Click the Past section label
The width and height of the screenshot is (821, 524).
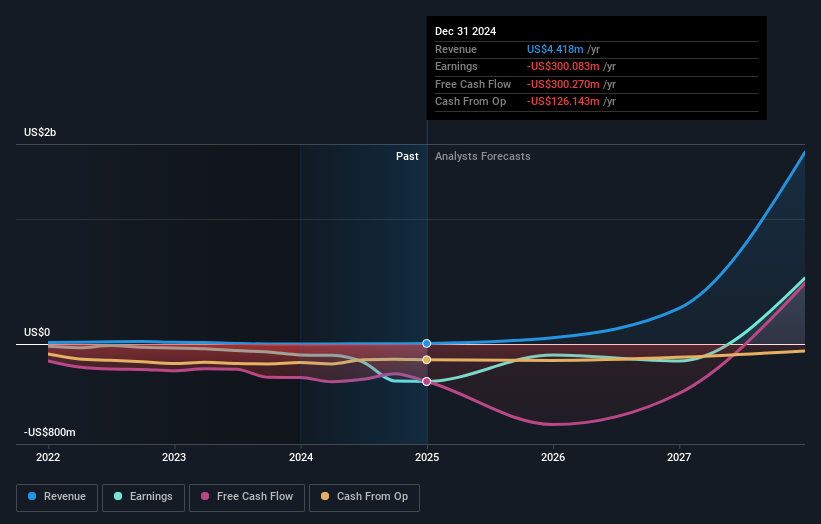coord(407,156)
